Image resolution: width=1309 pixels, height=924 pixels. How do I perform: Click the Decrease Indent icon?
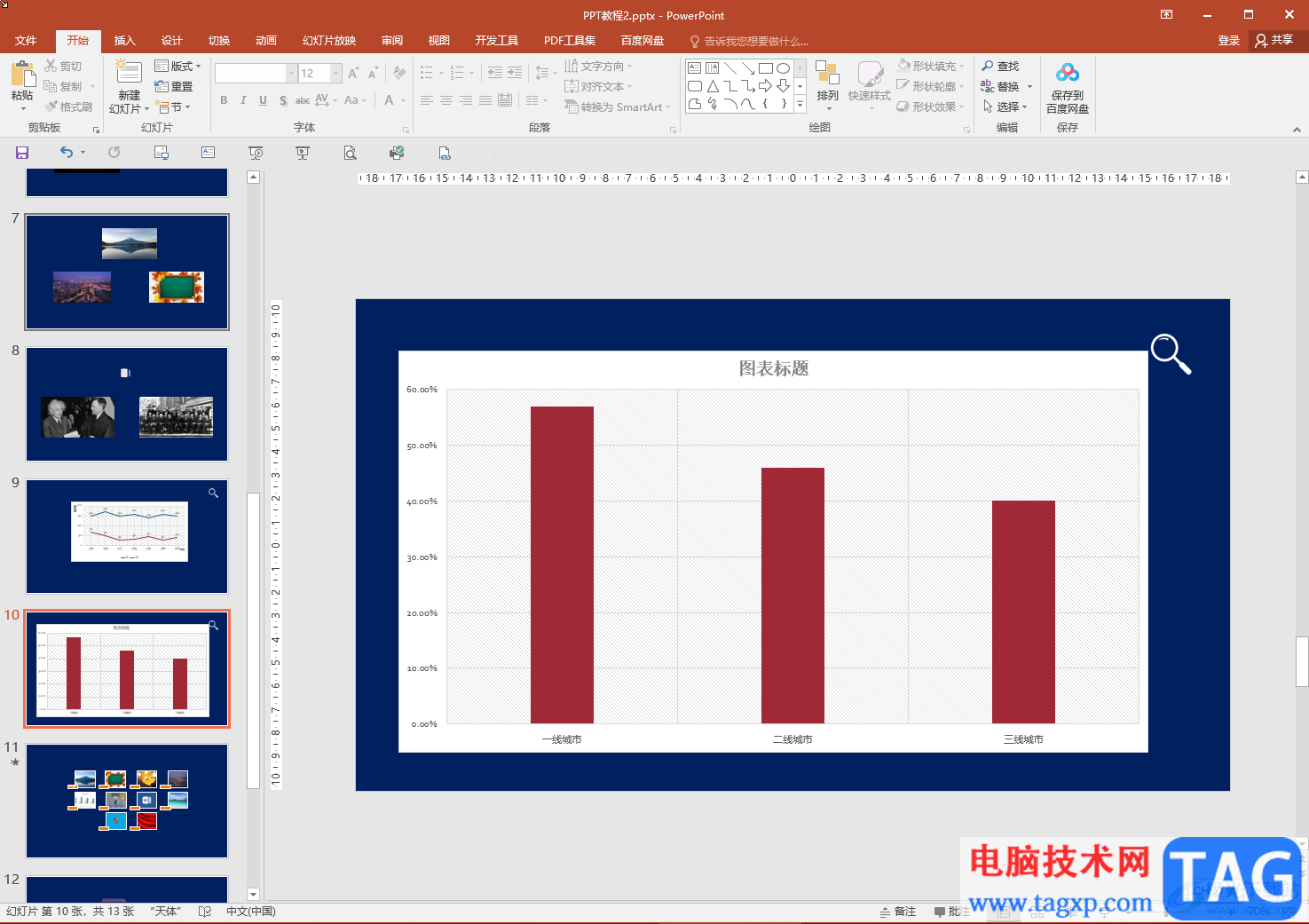495,73
